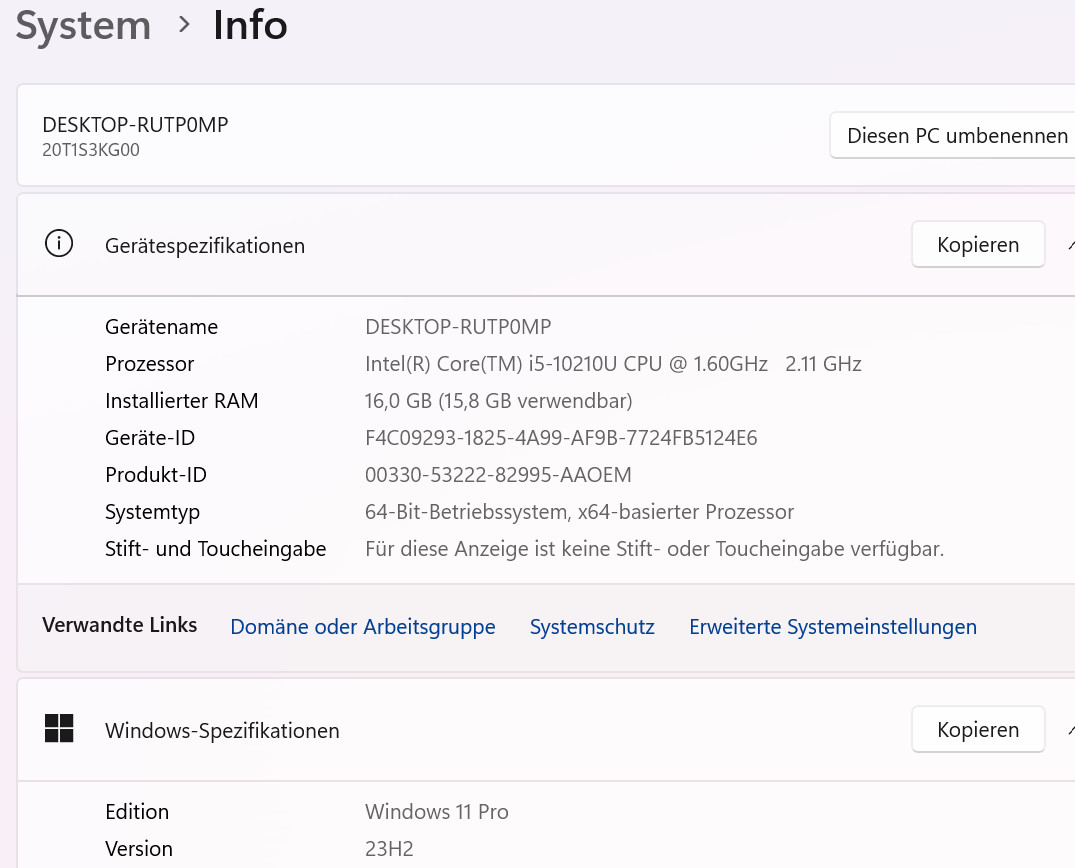Click the info circle icon beside Gerätespezifikationen
This screenshot has width=1075, height=868.
pos(59,243)
